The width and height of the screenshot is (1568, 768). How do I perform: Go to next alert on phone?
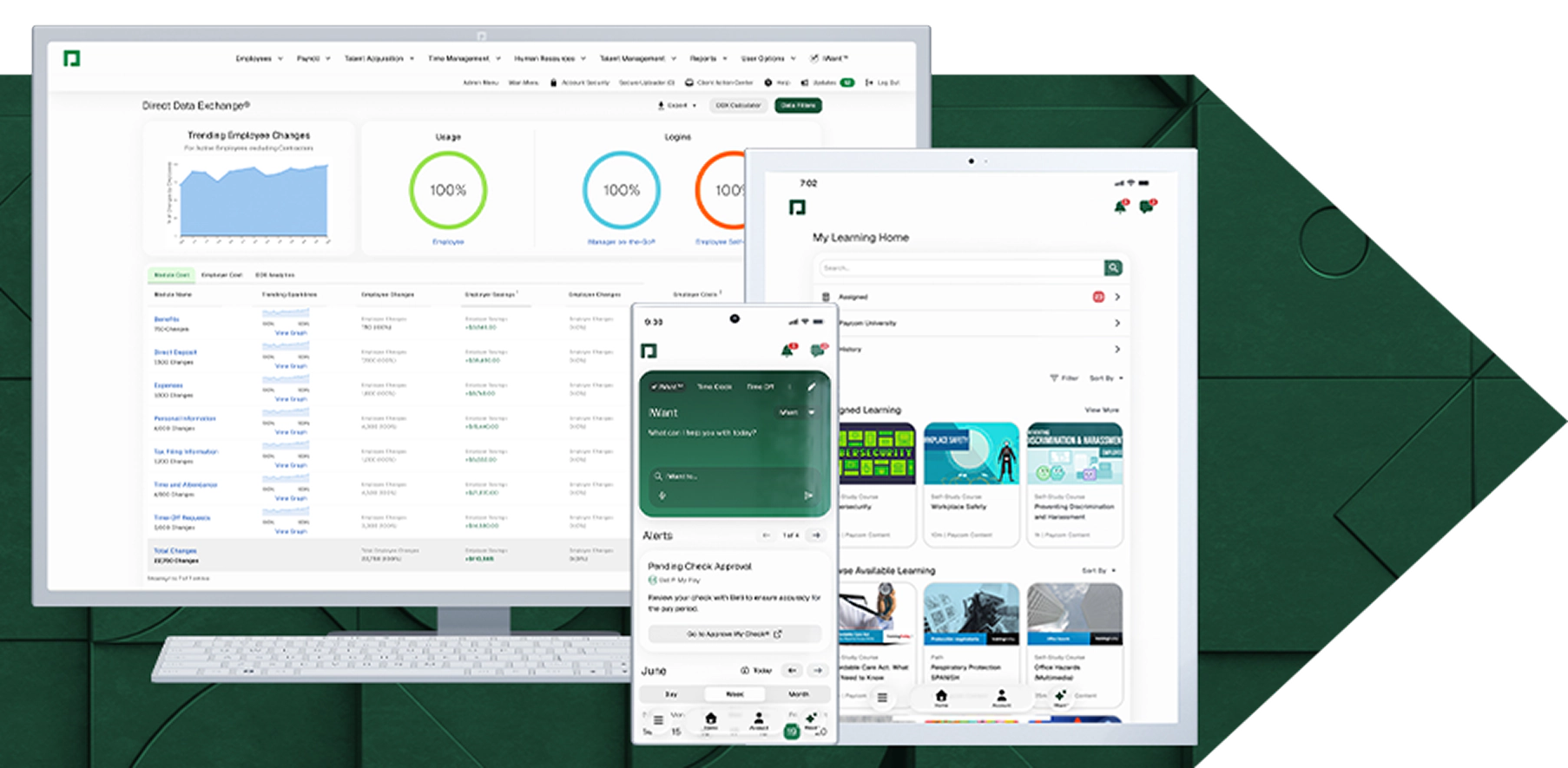point(816,535)
